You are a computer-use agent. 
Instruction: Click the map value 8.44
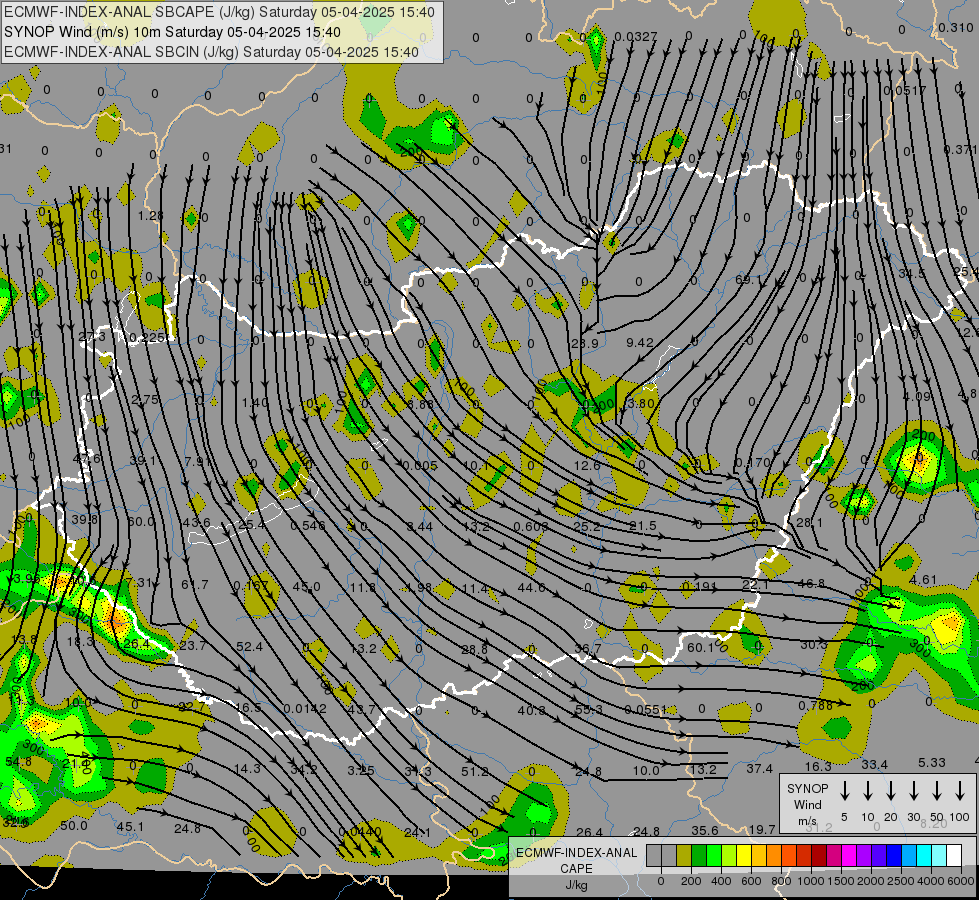pos(420,527)
